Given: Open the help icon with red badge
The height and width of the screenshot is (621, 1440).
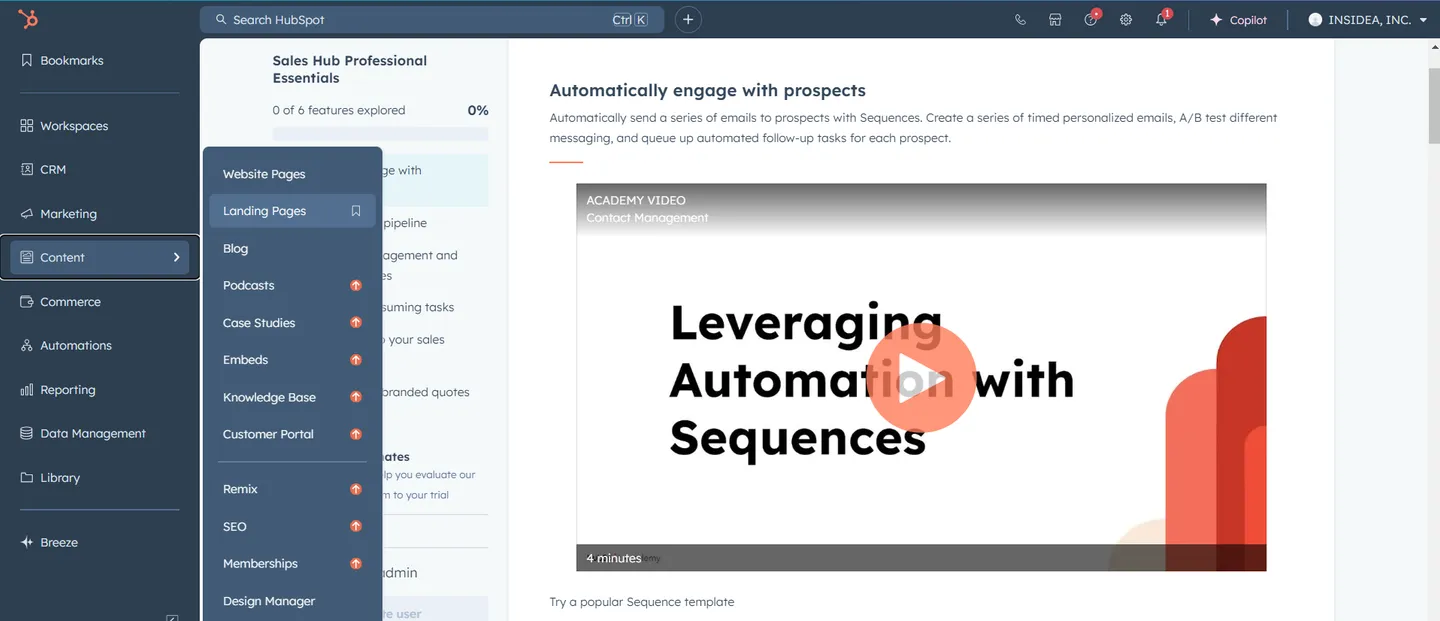Looking at the screenshot, I should [1091, 19].
